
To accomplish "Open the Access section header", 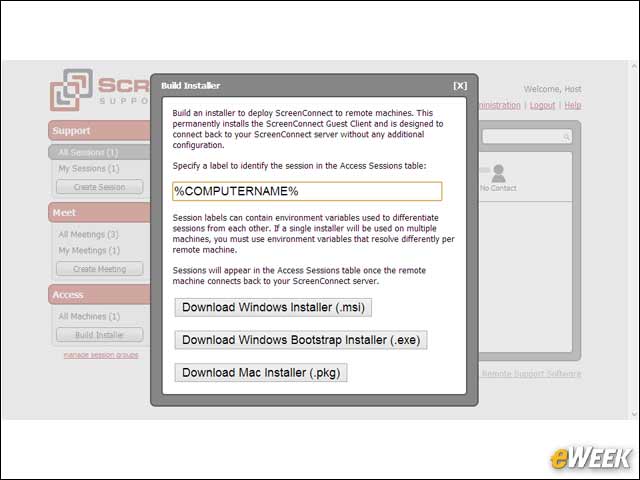I will point(99,295).
